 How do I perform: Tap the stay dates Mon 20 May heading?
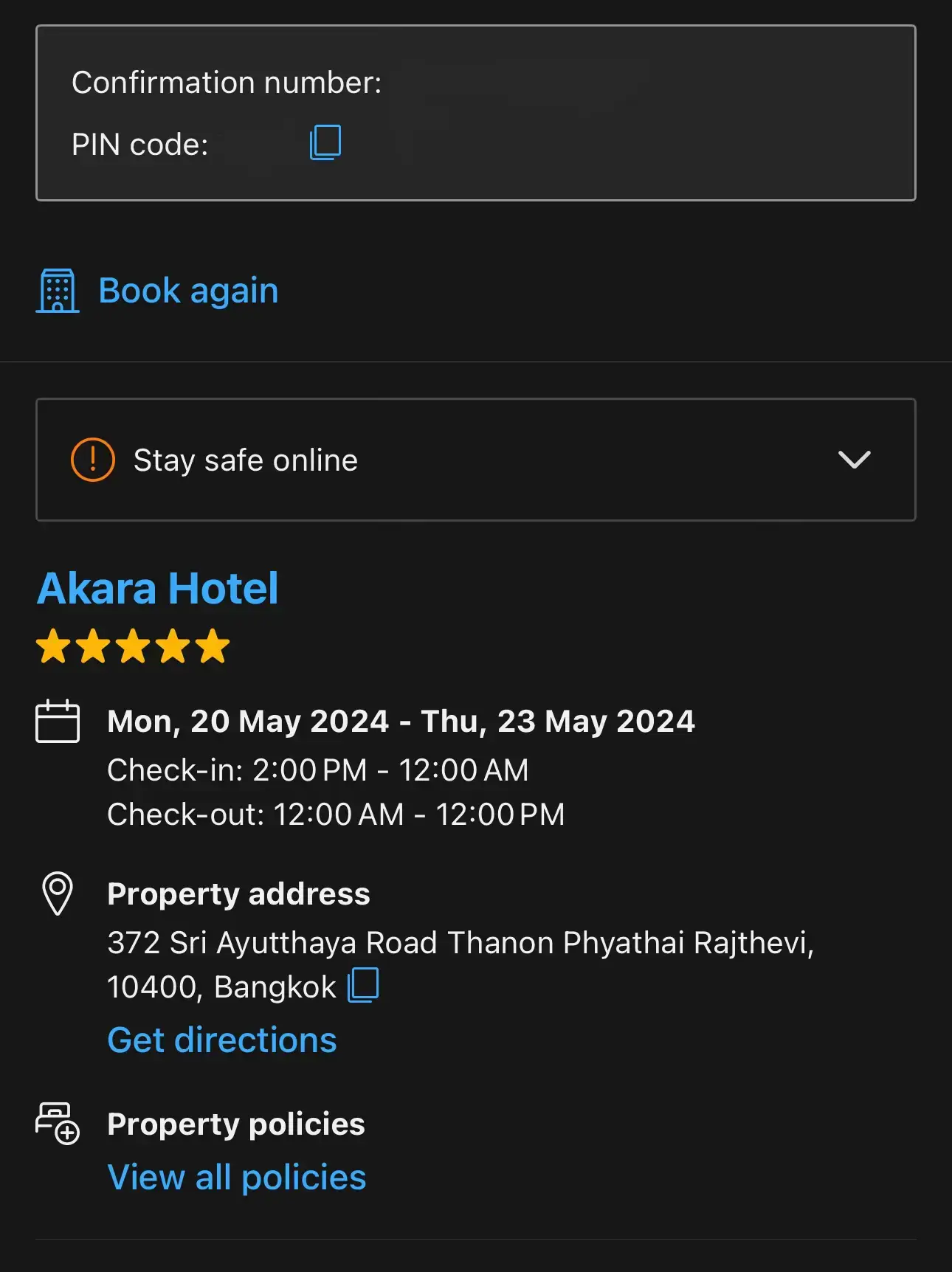pos(401,722)
